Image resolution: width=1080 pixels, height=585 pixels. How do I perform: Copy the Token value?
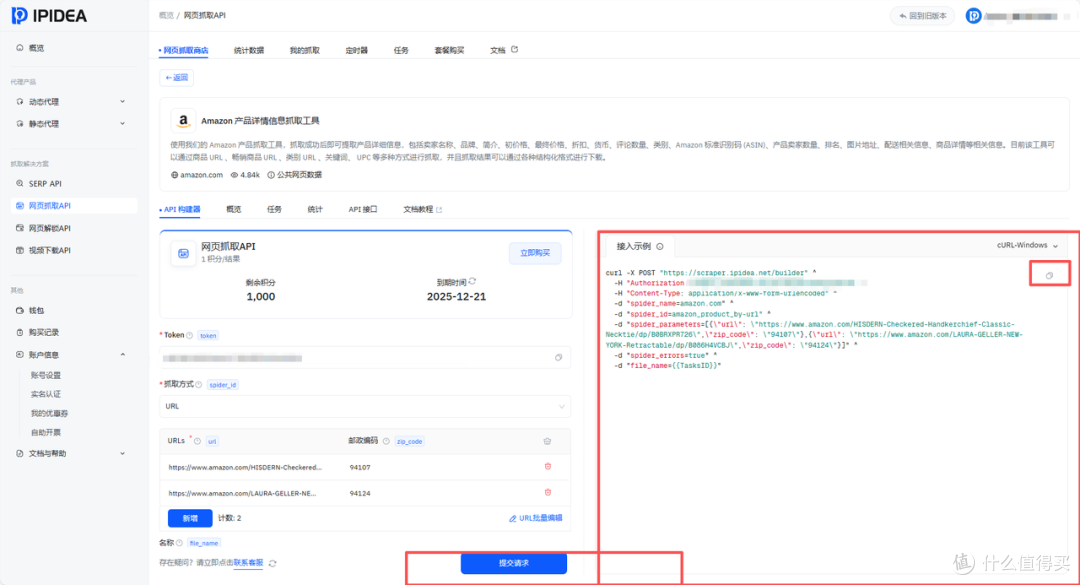point(559,358)
